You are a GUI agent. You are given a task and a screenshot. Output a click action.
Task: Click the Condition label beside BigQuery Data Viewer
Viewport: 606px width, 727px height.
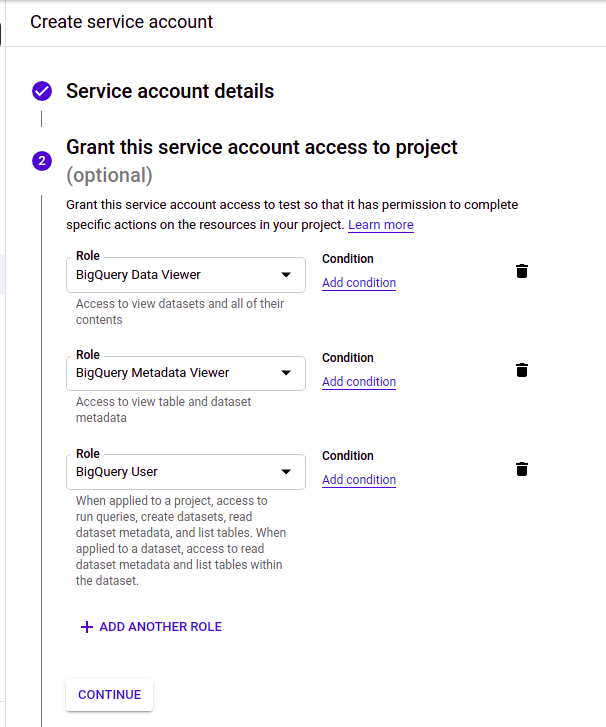[348, 259]
